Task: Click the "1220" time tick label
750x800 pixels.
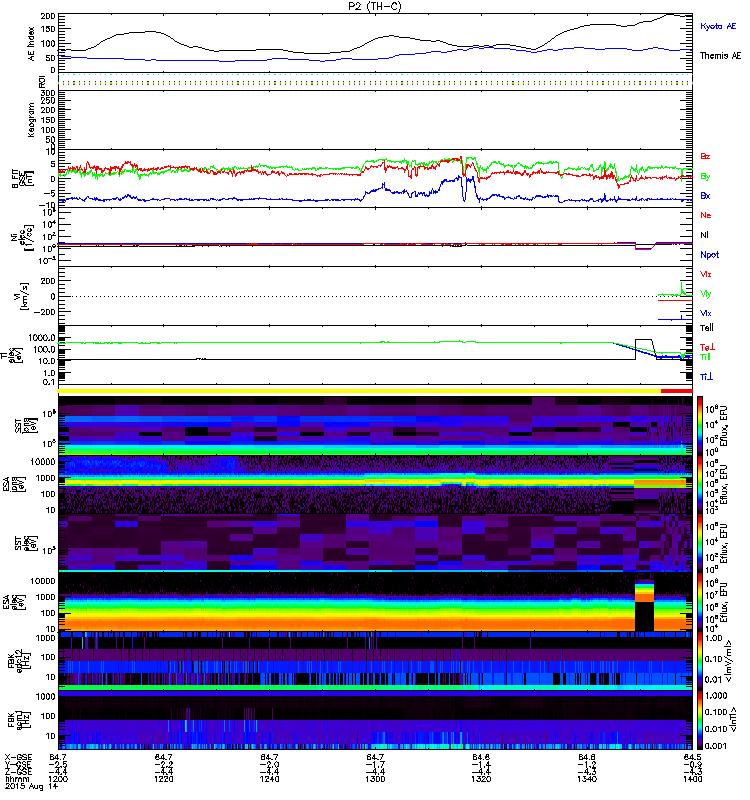Action: click(164, 779)
